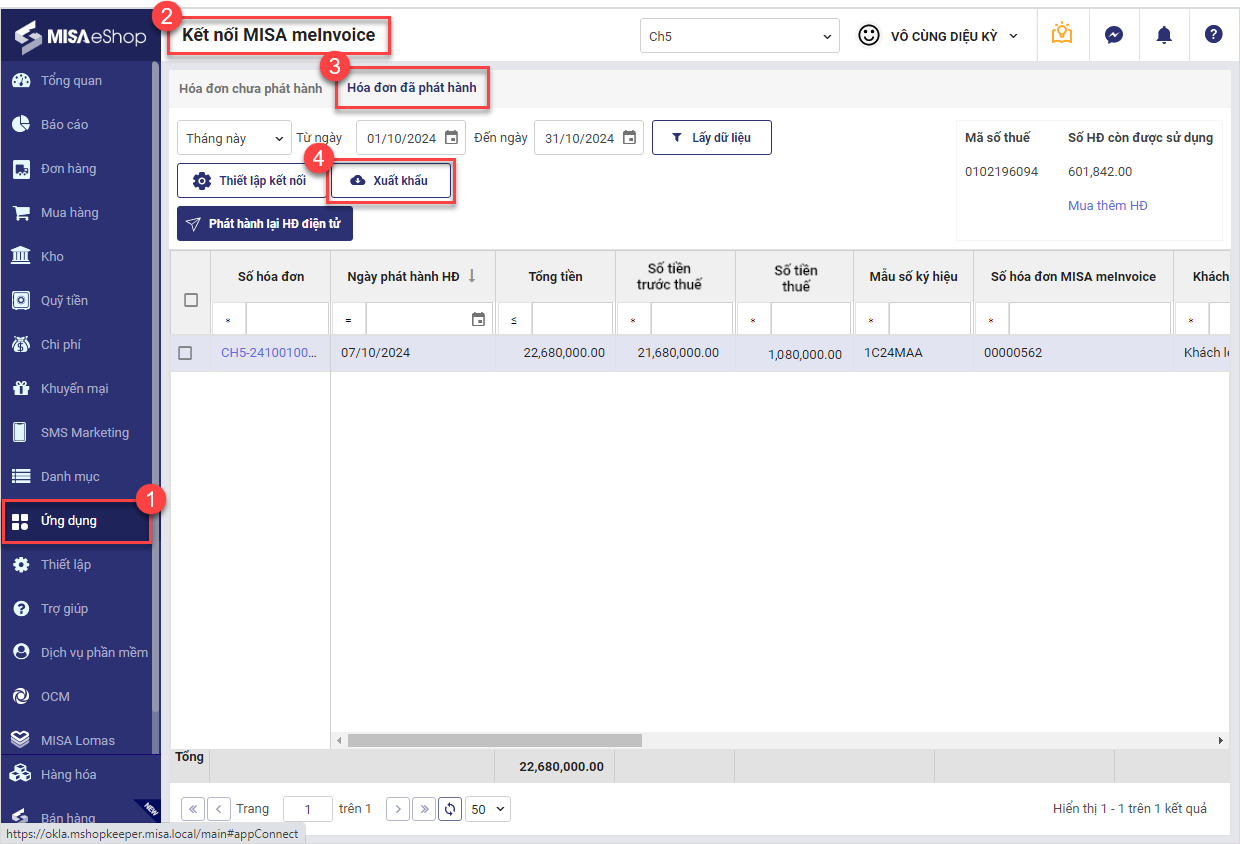Screen dimensions: 1240x844
Task: Click the horizontal scrollbar of the invoice table
Action: (494, 741)
